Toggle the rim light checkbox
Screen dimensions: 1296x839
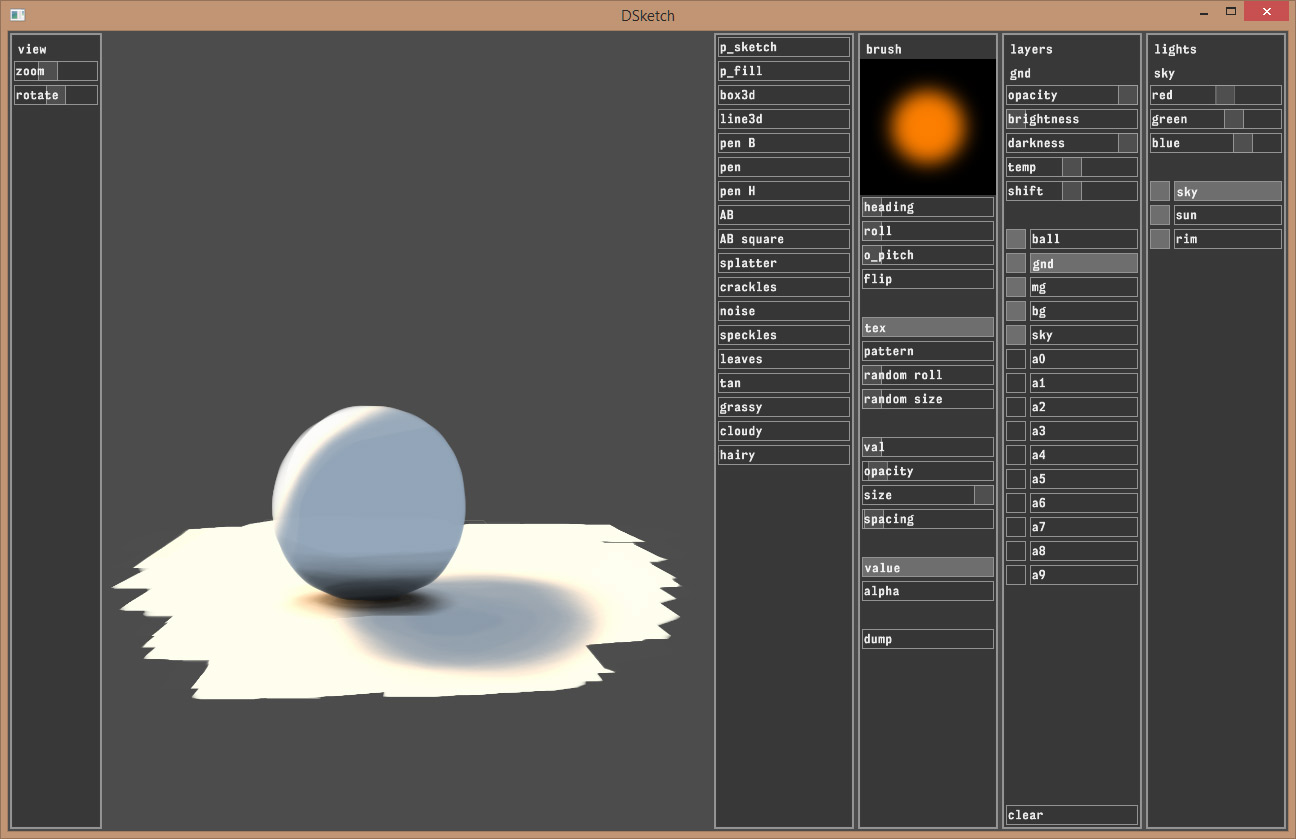[x=1159, y=239]
